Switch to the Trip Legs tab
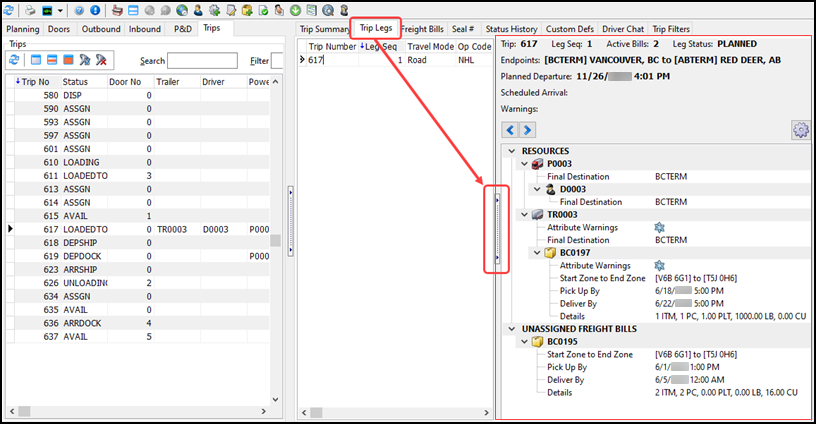Screen dimensions: 816x424 click(x=377, y=29)
